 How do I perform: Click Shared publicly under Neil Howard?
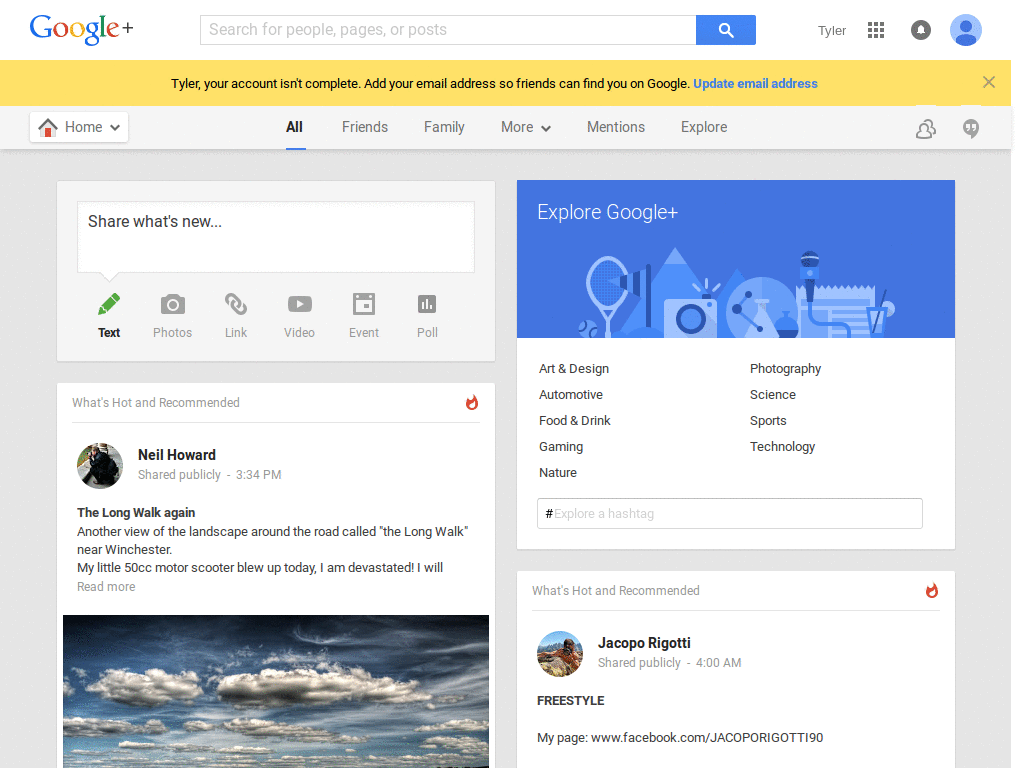point(179,475)
